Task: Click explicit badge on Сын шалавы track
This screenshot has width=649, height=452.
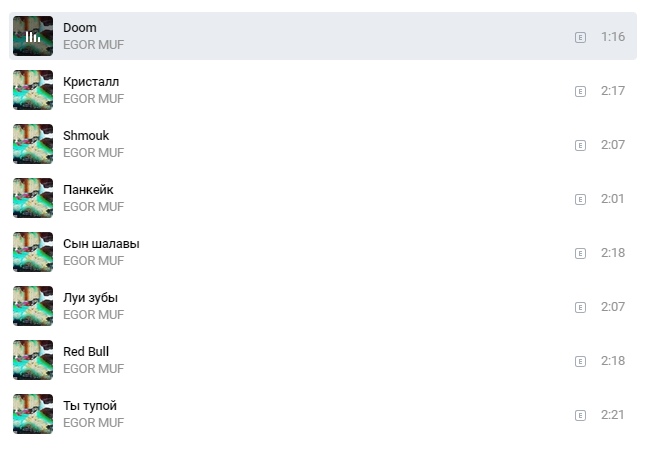Action: (580, 253)
